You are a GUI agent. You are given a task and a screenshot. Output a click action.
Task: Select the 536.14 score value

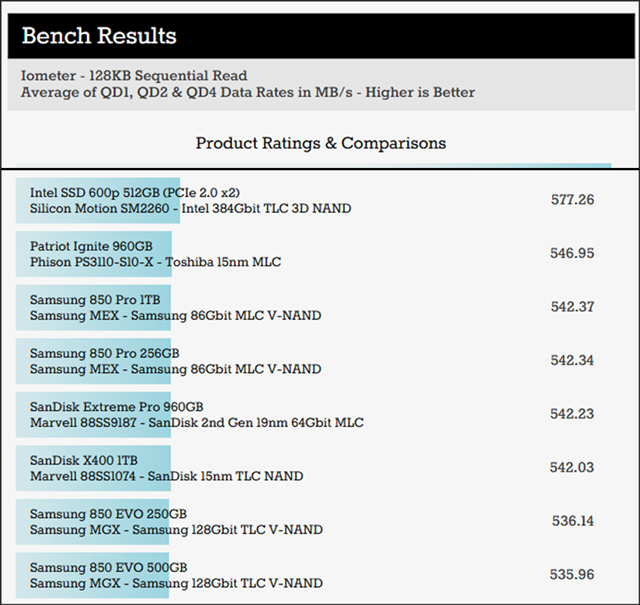click(572, 521)
